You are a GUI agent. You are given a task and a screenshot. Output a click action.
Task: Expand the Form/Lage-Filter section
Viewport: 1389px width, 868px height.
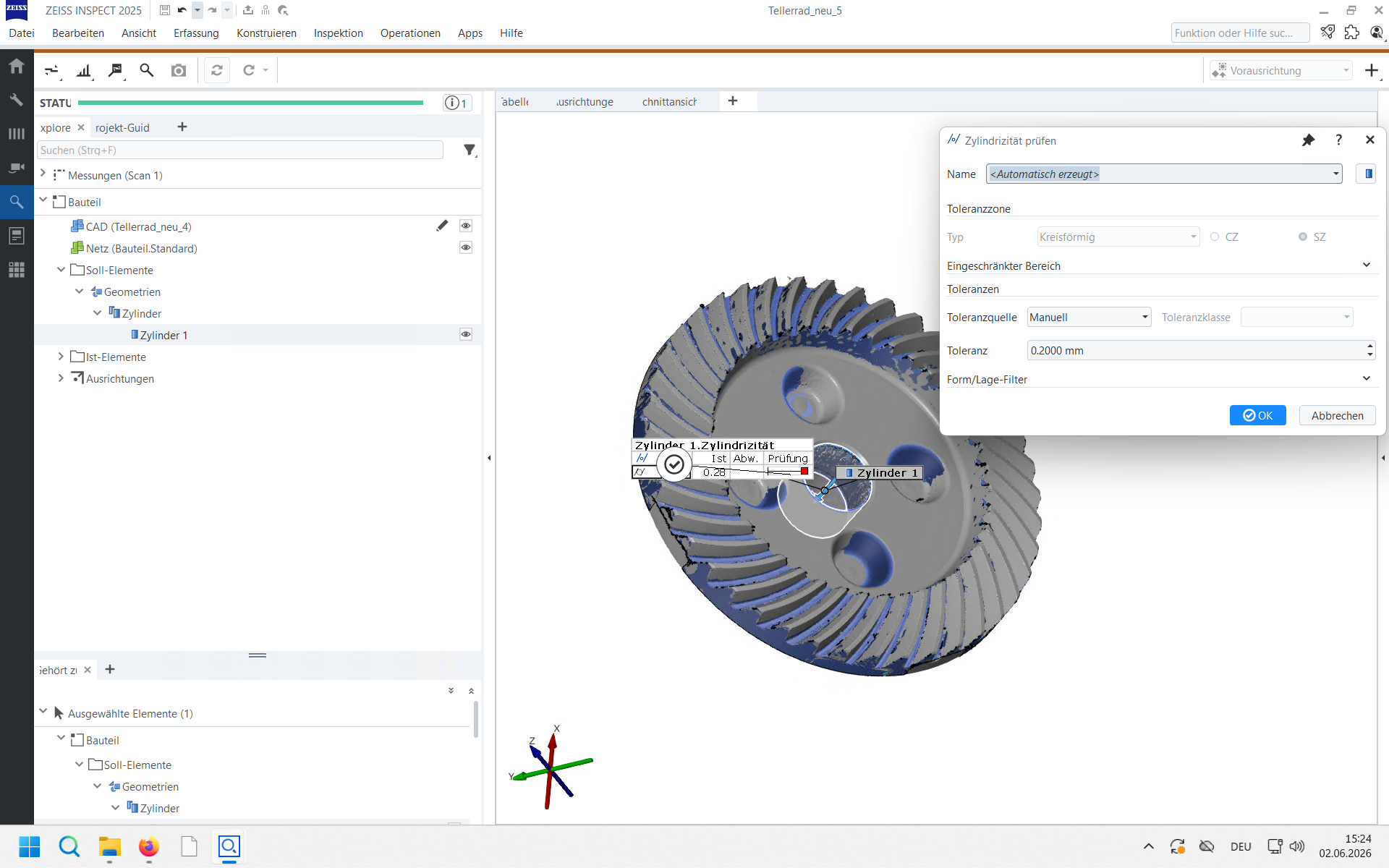coord(1367,378)
